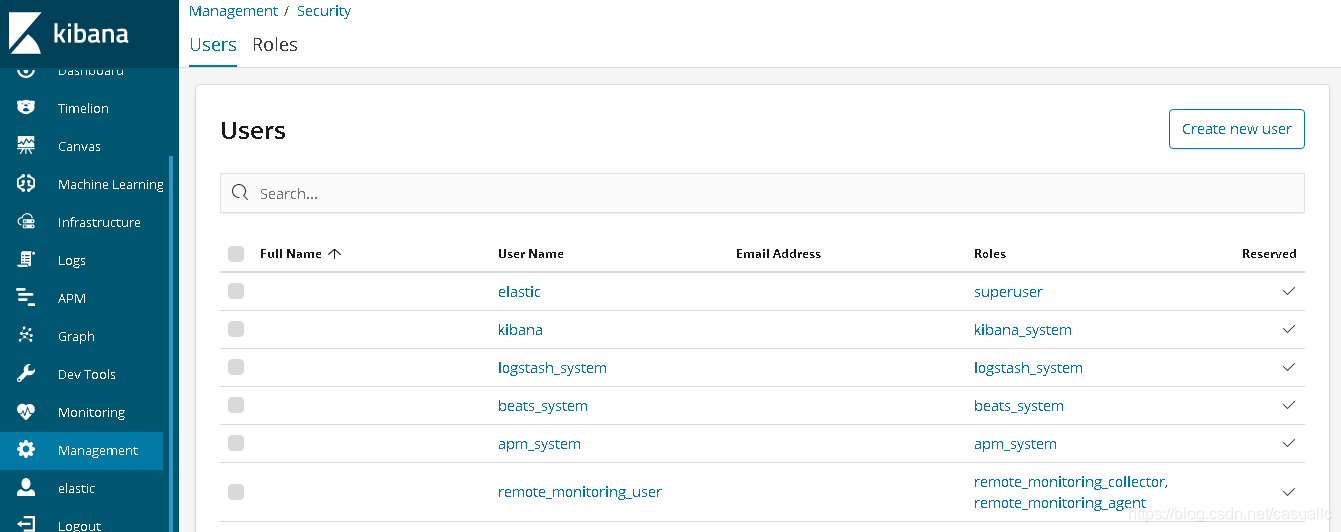
Task: Click the Full Name sort arrow
Action: (x=334, y=254)
